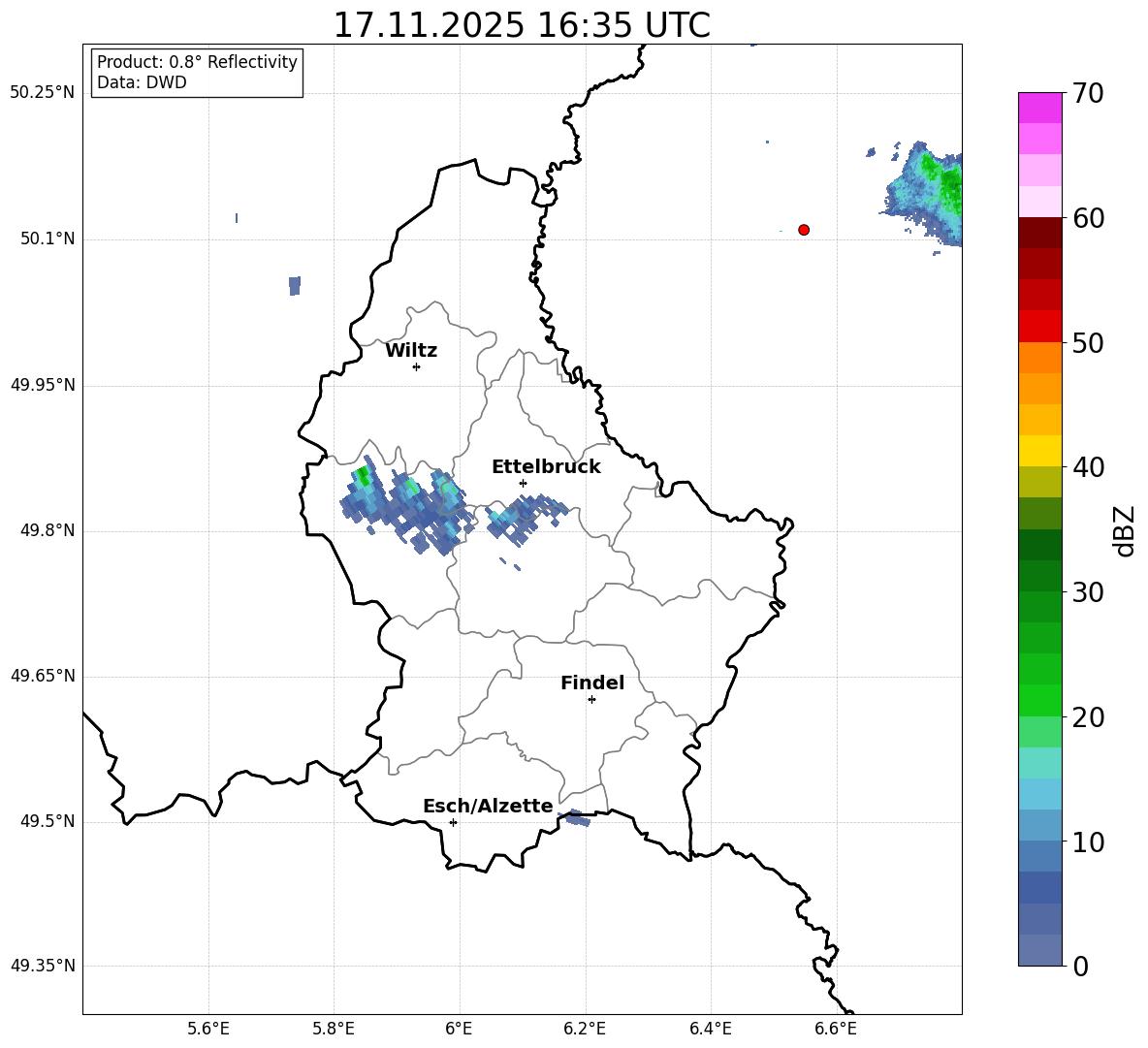Click the radar echo cell south of Ettelbruck
The width and height of the screenshot is (1148, 1048).
tap(526, 517)
